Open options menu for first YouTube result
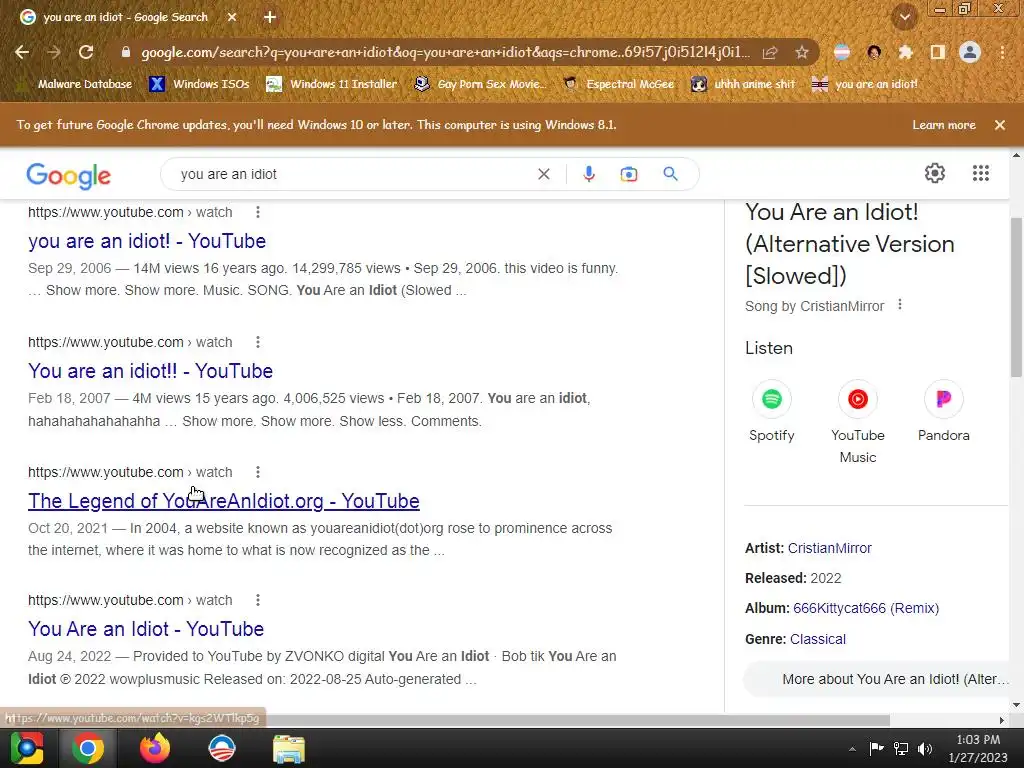Image resolution: width=1024 pixels, height=768 pixels. [258, 212]
